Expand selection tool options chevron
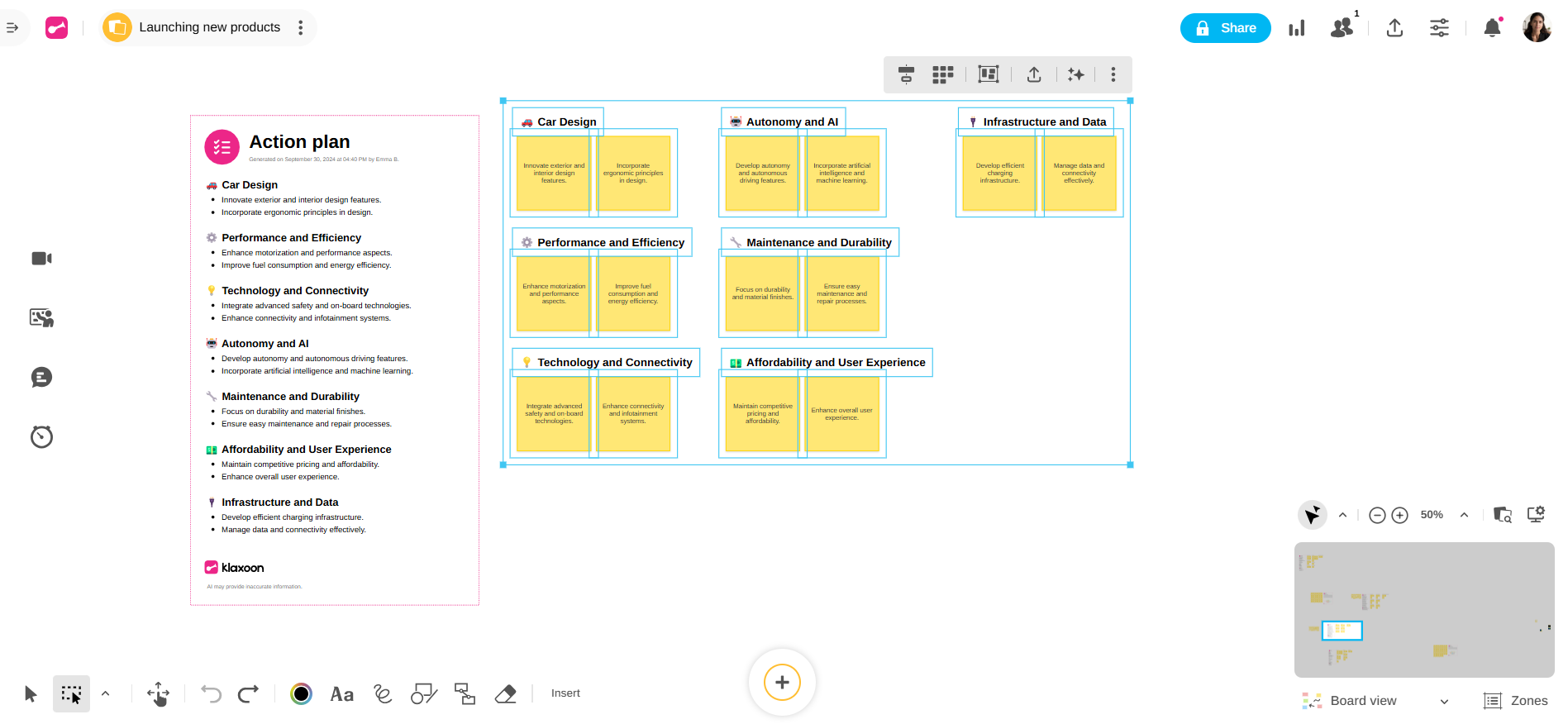 106,693
